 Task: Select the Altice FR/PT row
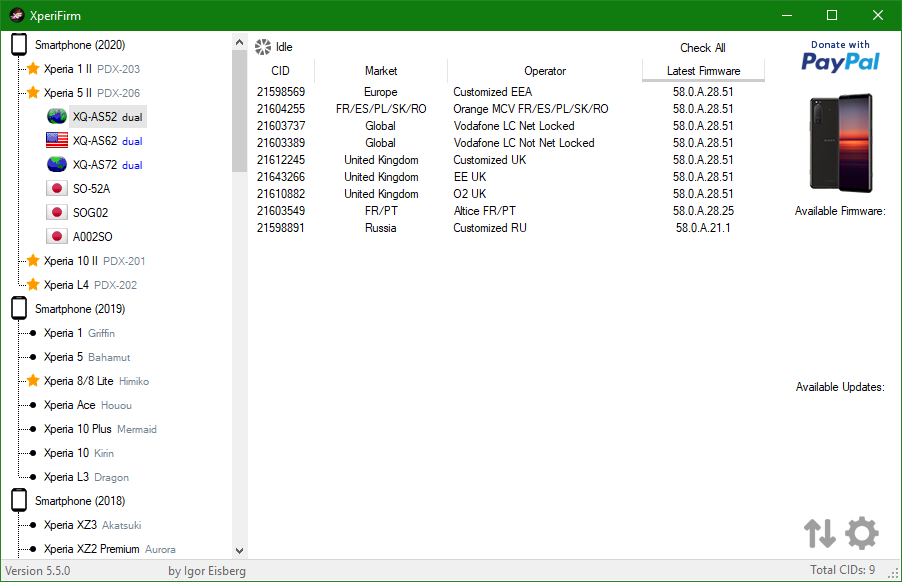507,211
